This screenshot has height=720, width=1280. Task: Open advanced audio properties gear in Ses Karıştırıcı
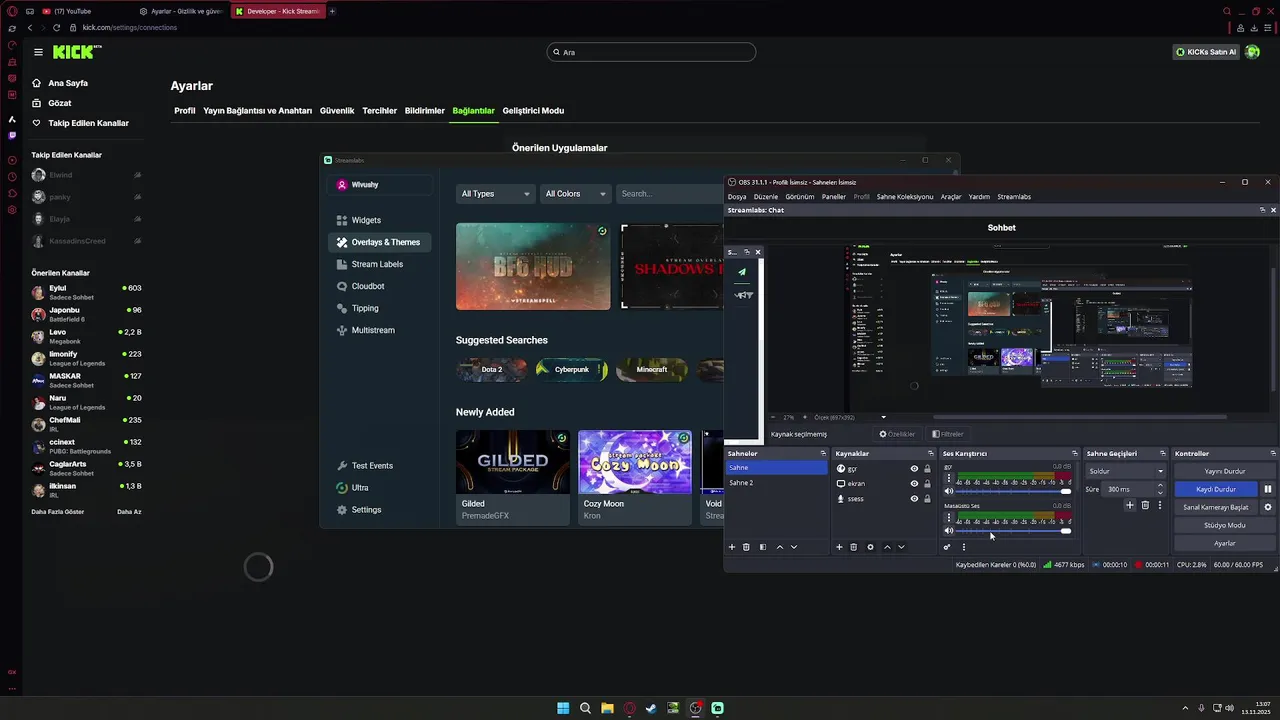[x=947, y=547]
